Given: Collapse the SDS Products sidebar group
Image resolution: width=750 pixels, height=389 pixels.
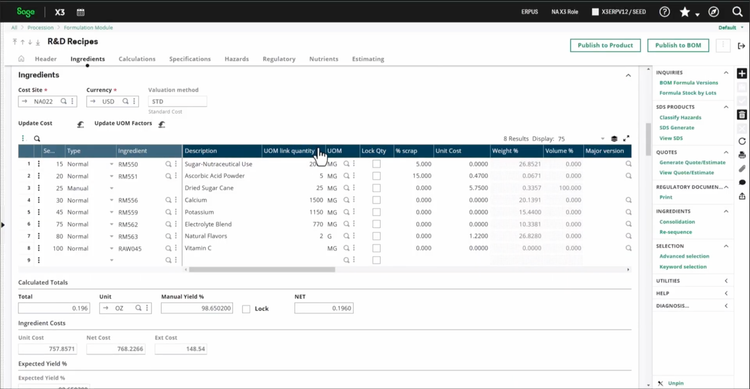Looking at the screenshot, I should (726, 107).
